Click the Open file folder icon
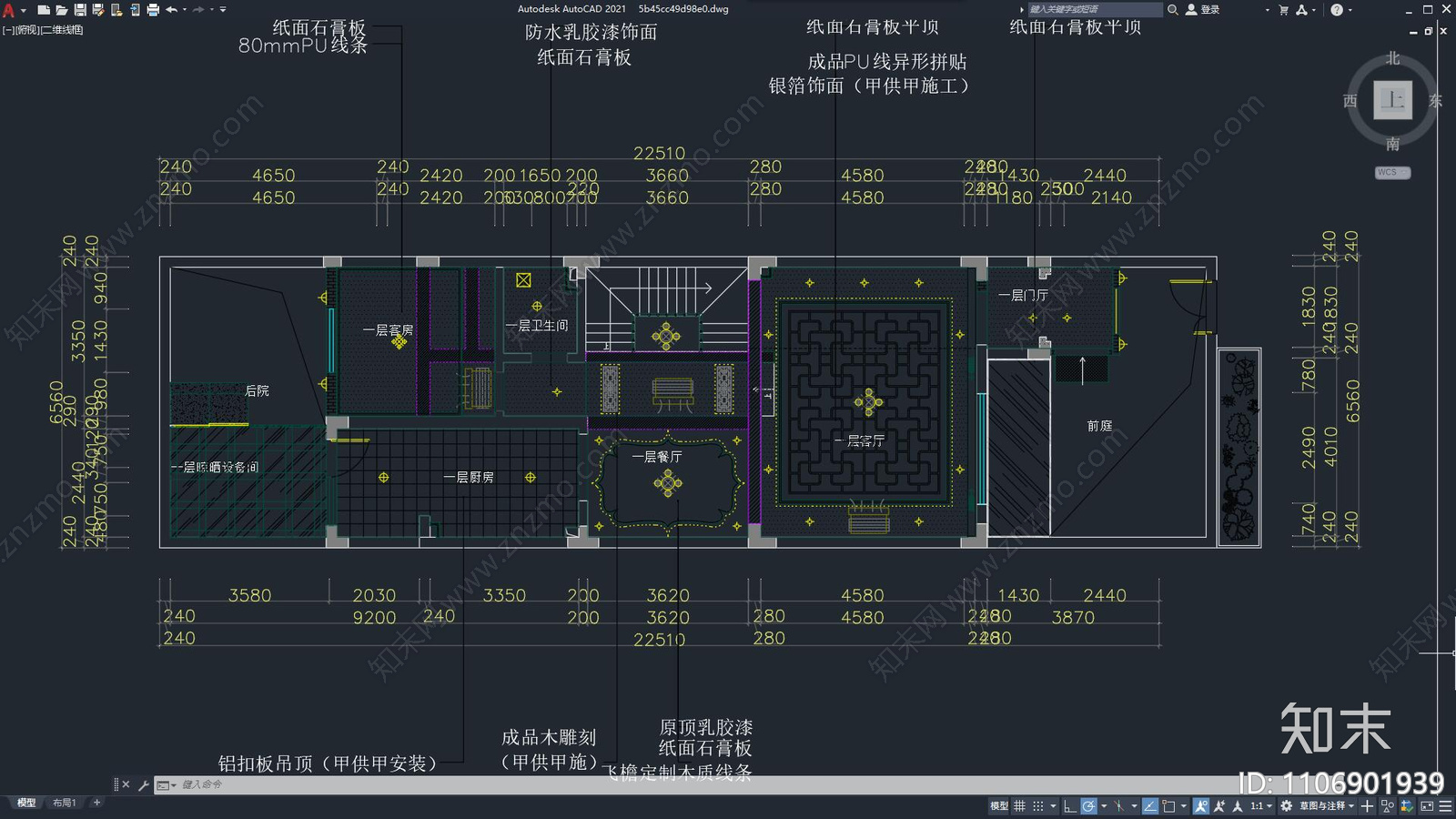The image size is (1456, 819). (x=62, y=10)
